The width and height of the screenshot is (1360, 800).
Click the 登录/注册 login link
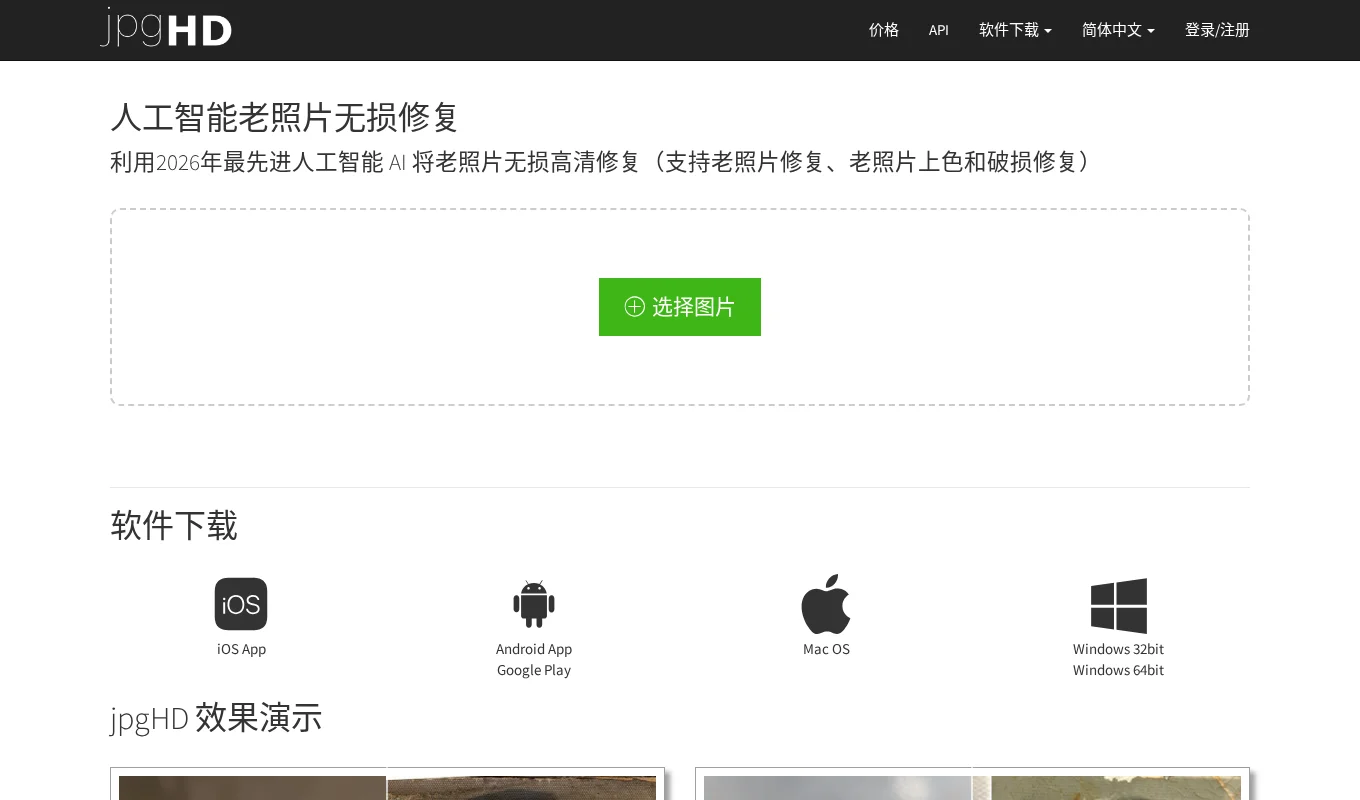pos(1217,30)
